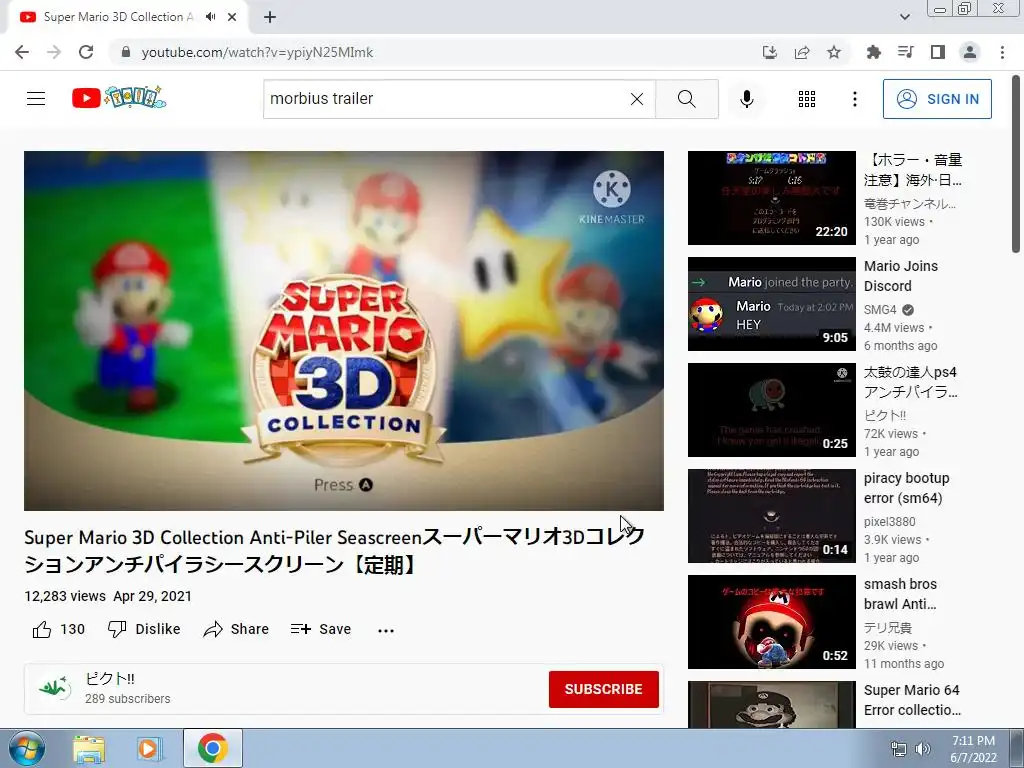Click the Mario Joins Discord title
The width and height of the screenshot is (1024, 768).
click(x=901, y=276)
